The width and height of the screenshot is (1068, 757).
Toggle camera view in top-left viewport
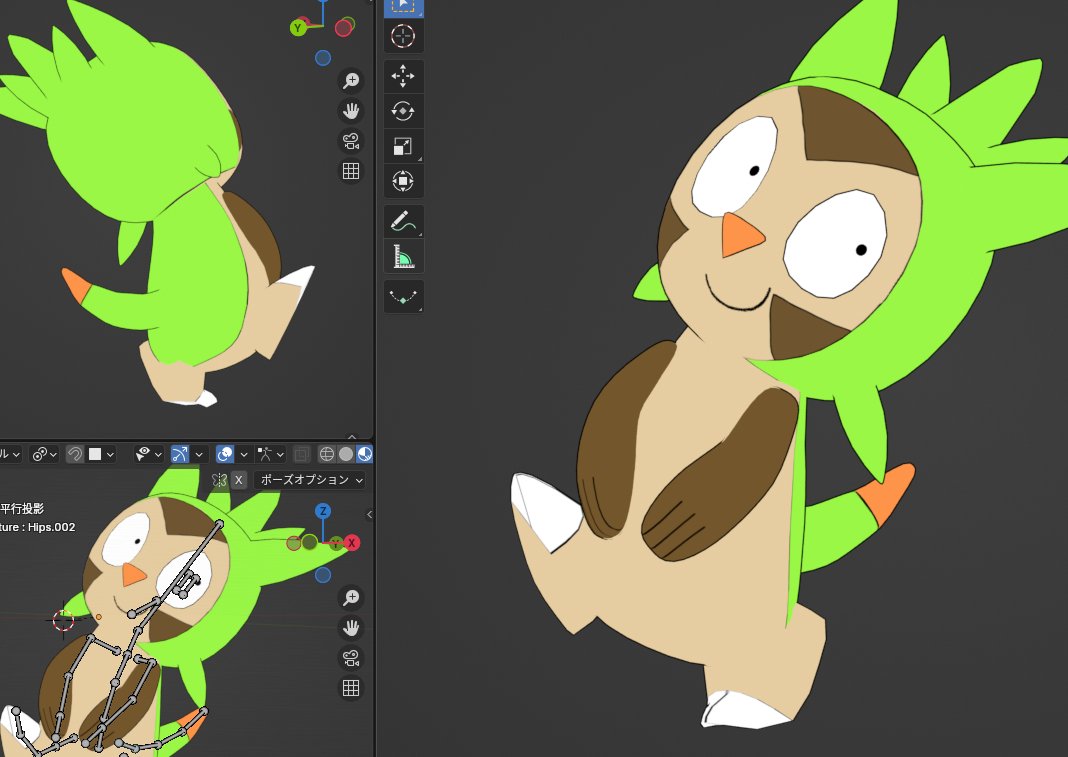[x=351, y=141]
